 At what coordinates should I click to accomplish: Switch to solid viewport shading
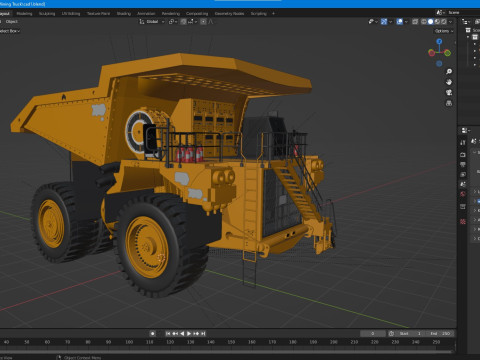(430, 22)
